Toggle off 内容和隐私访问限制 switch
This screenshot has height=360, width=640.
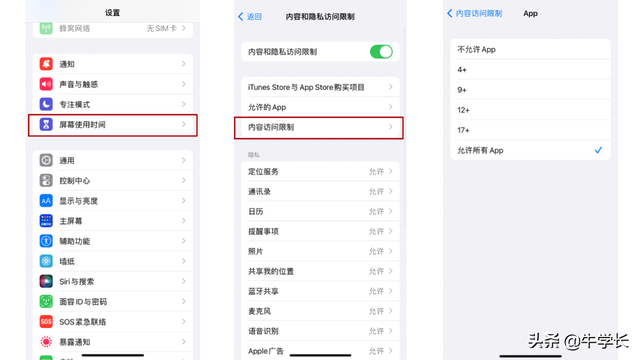click(381, 52)
